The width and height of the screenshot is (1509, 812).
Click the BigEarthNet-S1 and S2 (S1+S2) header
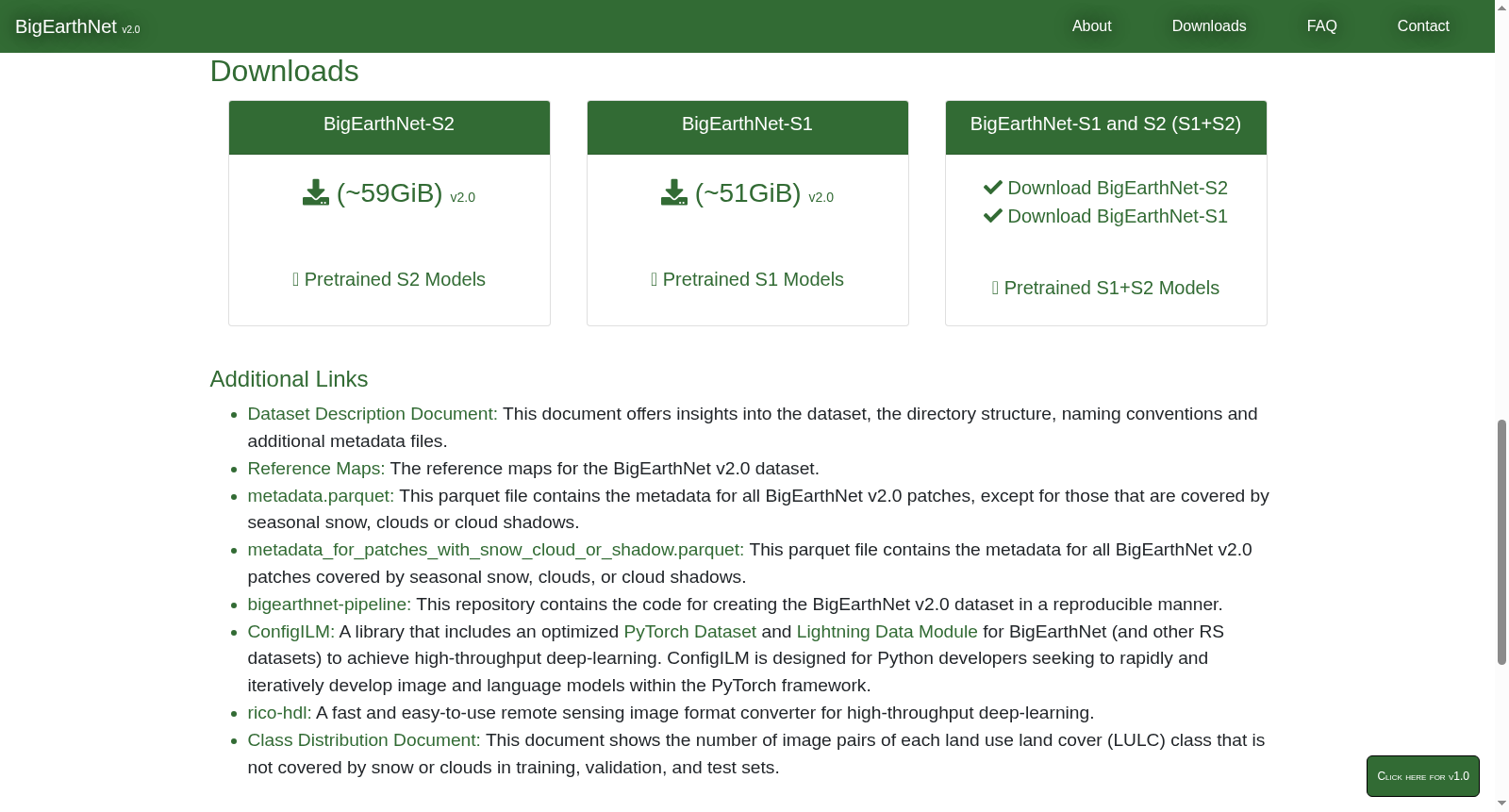coord(1106,127)
